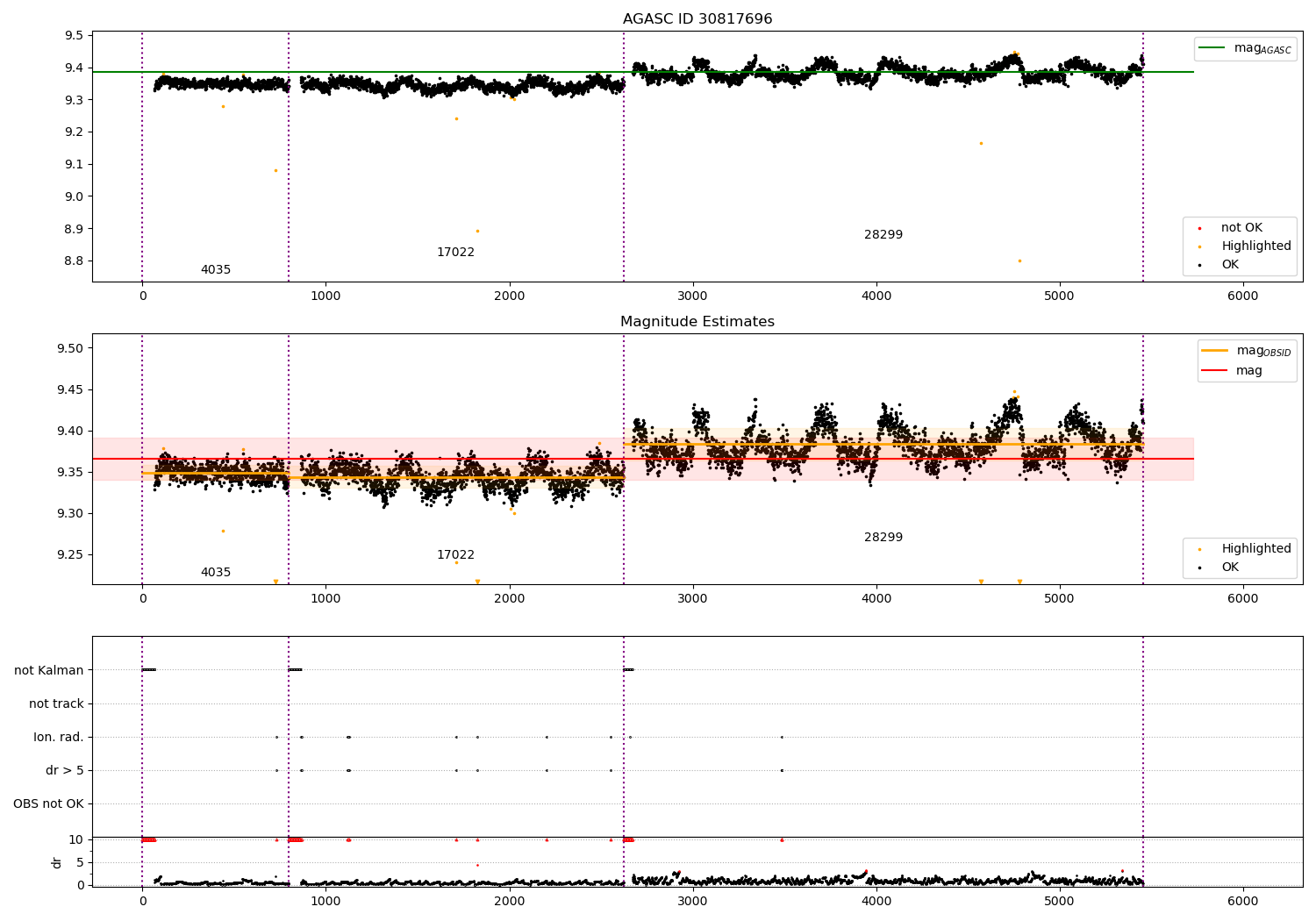Image resolution: width=1316 pixels, height=921 pixels.
Task: Click the 'dr > 5' row label
Action: (x=65, y=770)
